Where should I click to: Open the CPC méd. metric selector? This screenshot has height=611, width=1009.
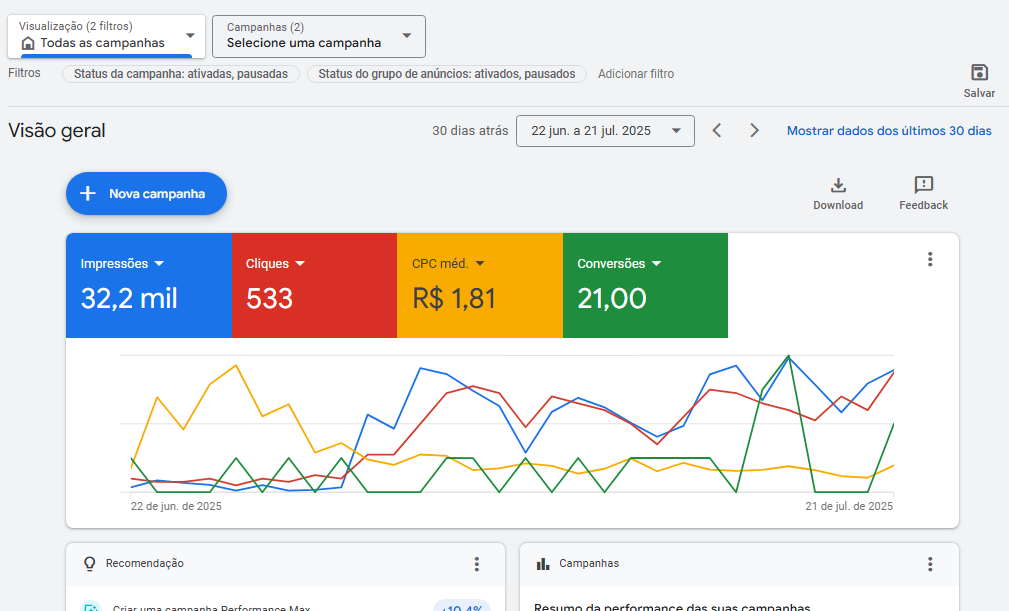480,264
